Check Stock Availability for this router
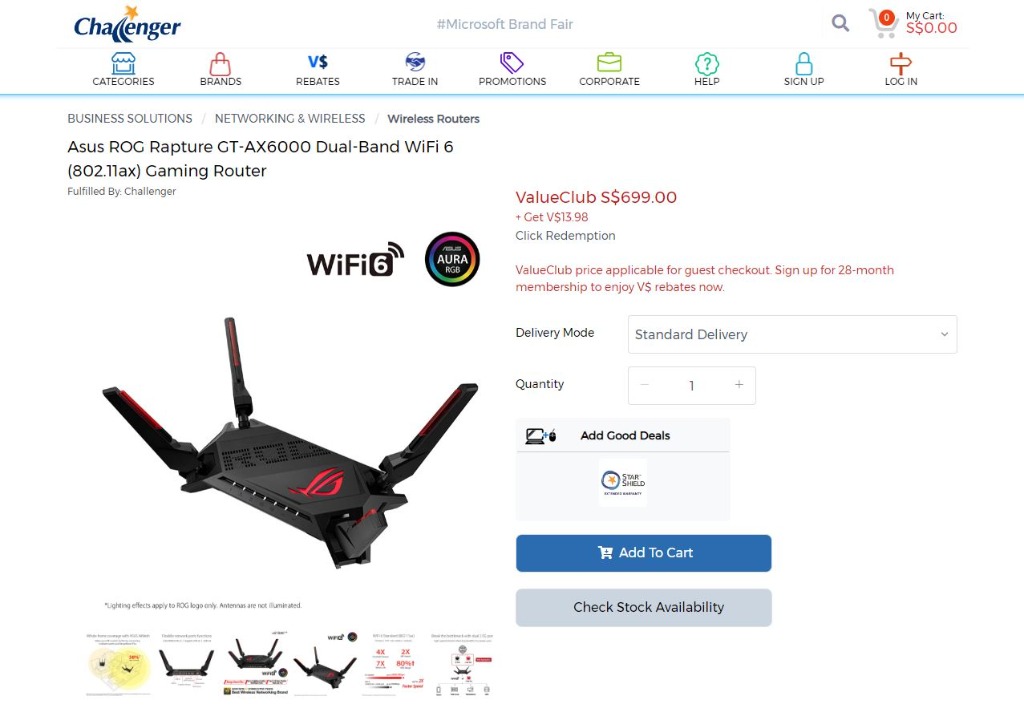The width and height of the screenshot is (1024, 728). click(643, 607)
